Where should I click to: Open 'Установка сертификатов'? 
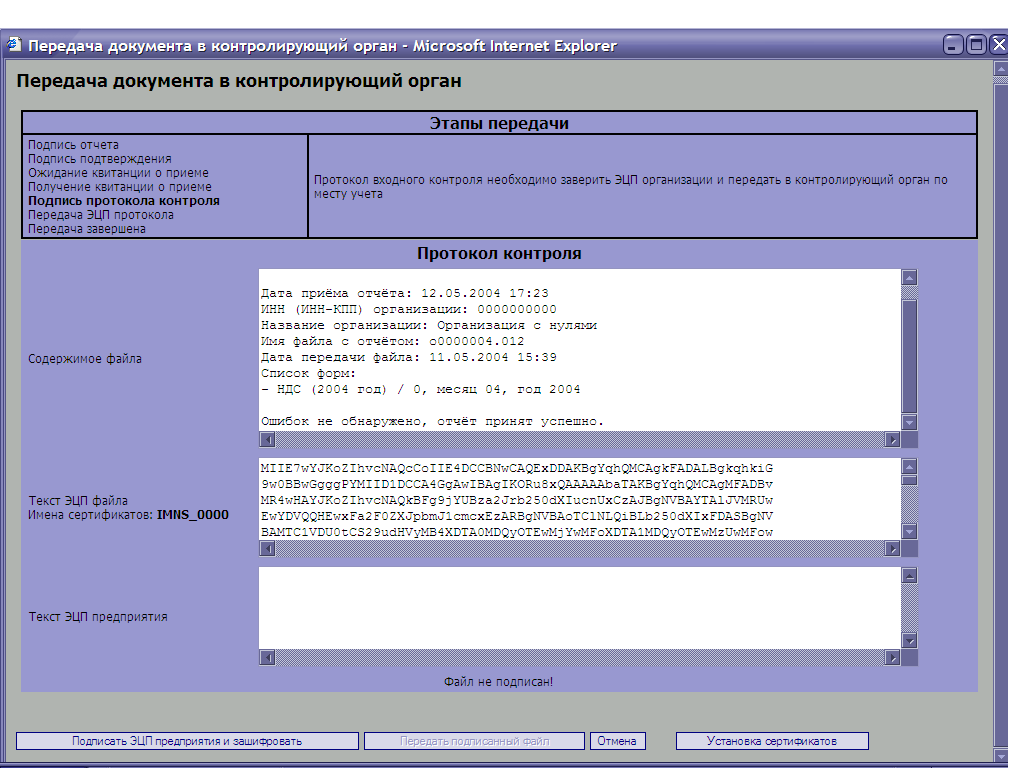click(771, 741)
